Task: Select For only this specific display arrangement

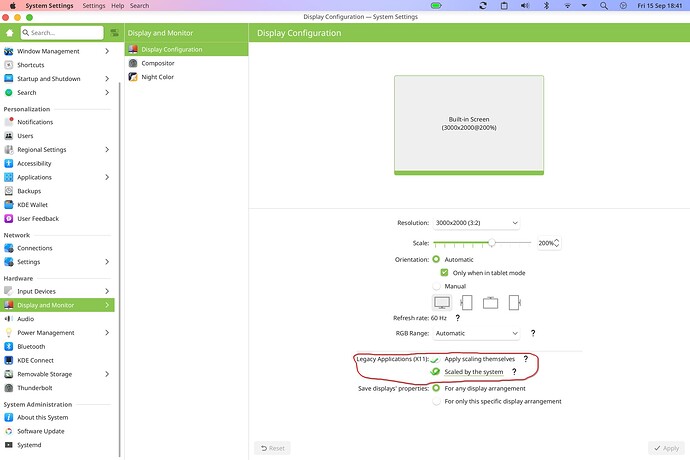Action: tap(436, 401)
